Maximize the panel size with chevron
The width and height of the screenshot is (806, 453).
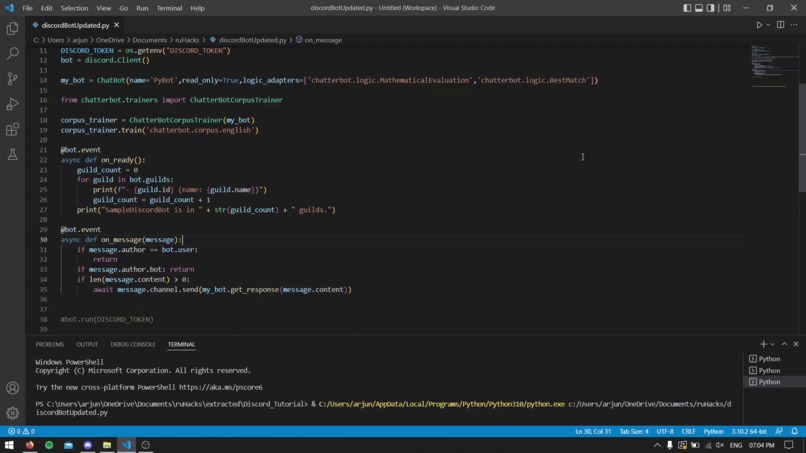coord(784,344)
